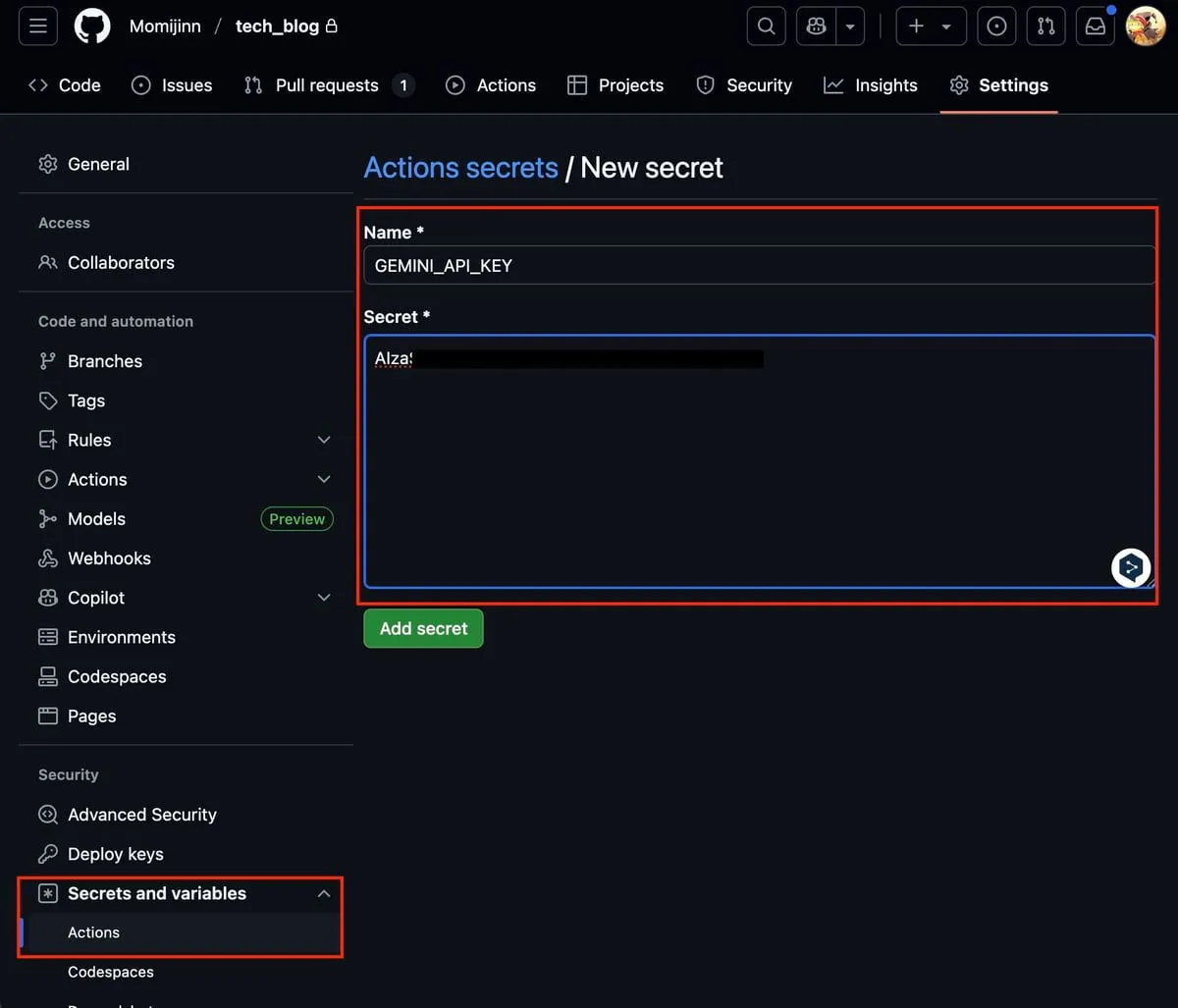
Task: Collapse Secrets and variables section
Action: click(324, 893)
